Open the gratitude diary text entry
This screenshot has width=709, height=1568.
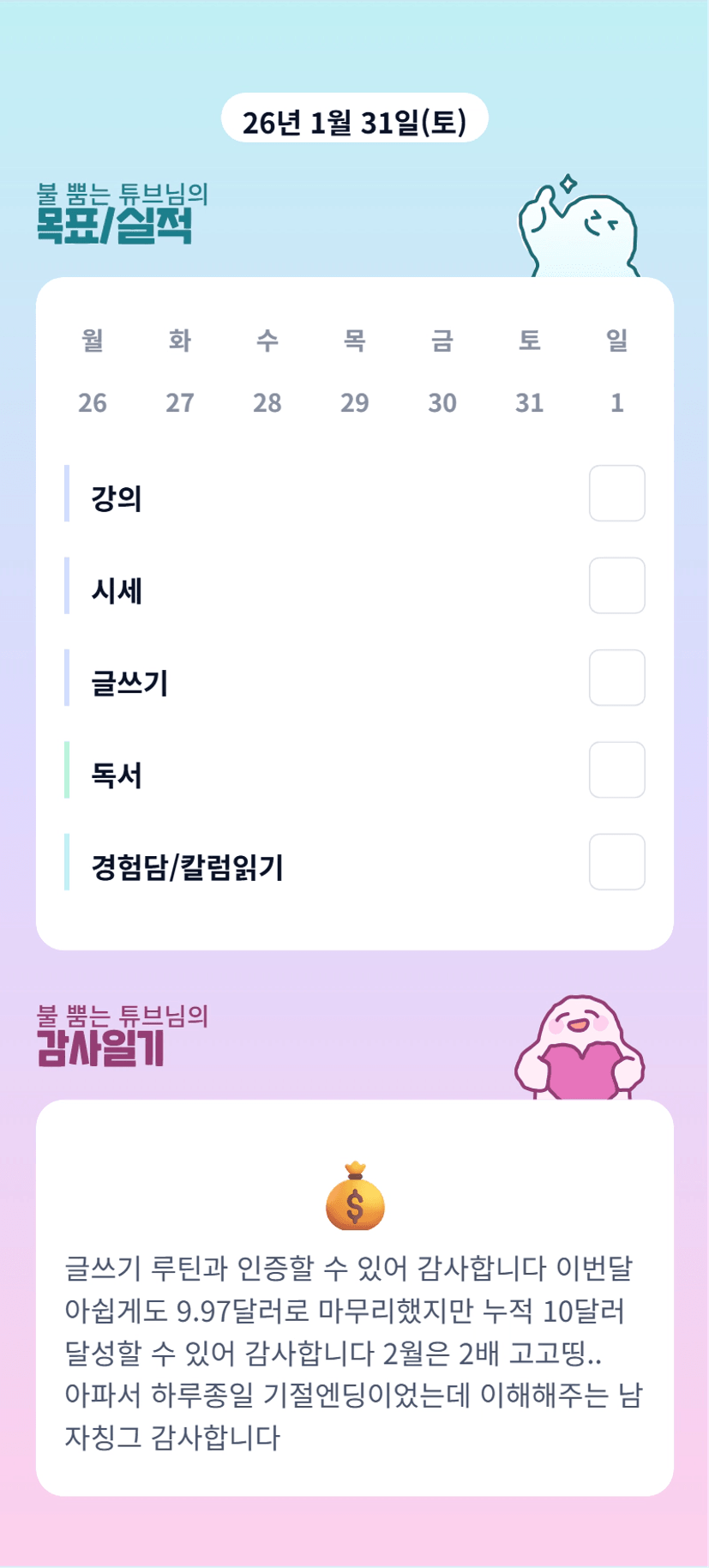354,1352
